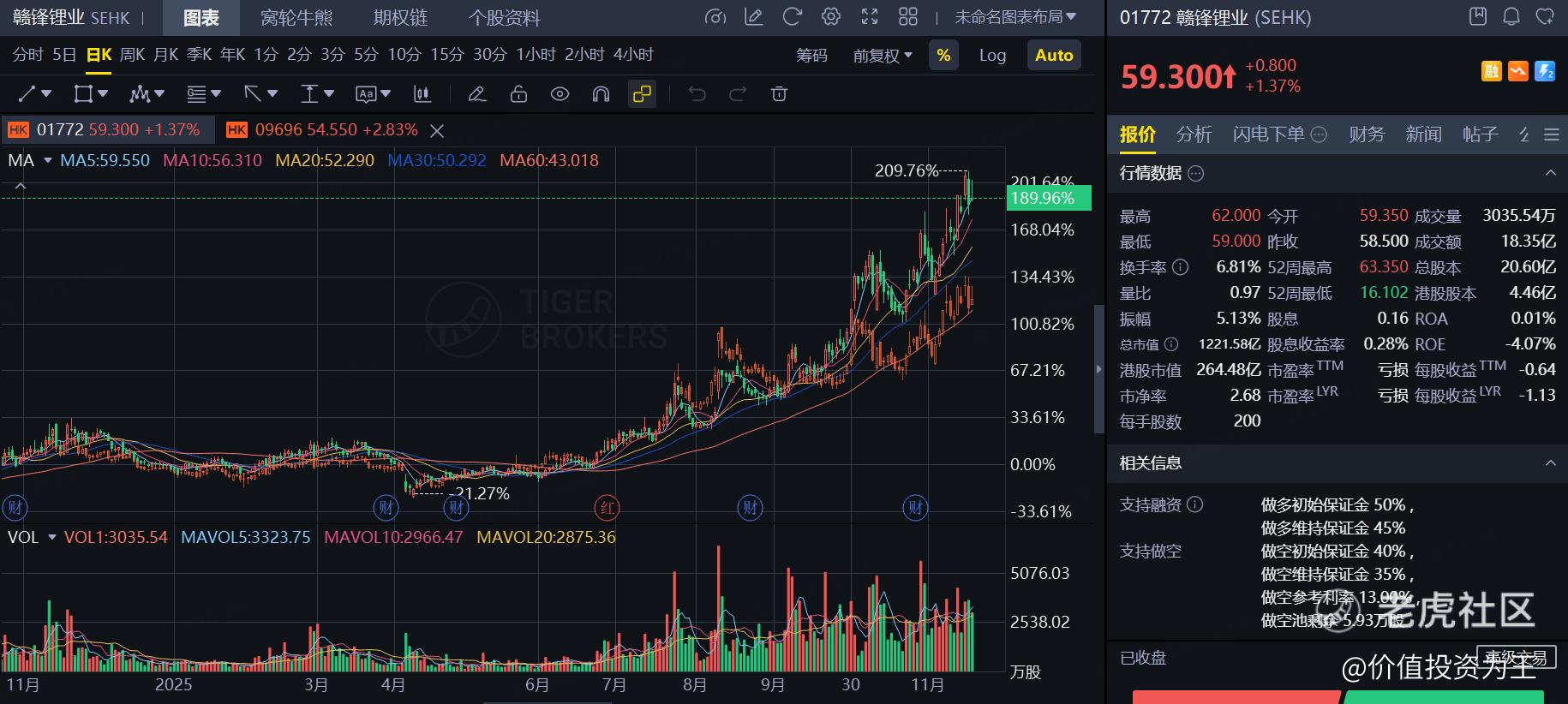Enter fullscreen chart mode
Screen dimensions: 1568x704
point(870,17)
